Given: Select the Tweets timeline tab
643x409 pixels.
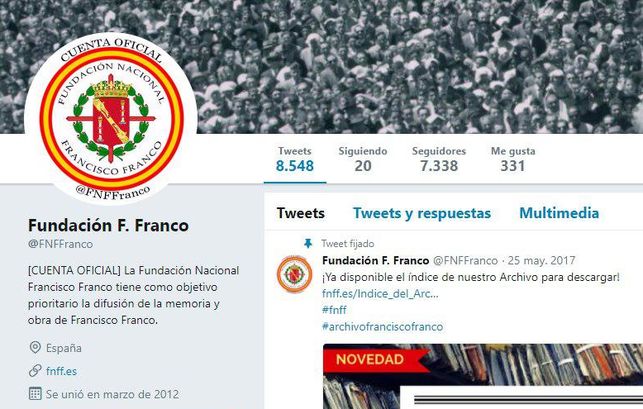Looking at the screenshot, I should pyautogui.click(x=301, y=213).
